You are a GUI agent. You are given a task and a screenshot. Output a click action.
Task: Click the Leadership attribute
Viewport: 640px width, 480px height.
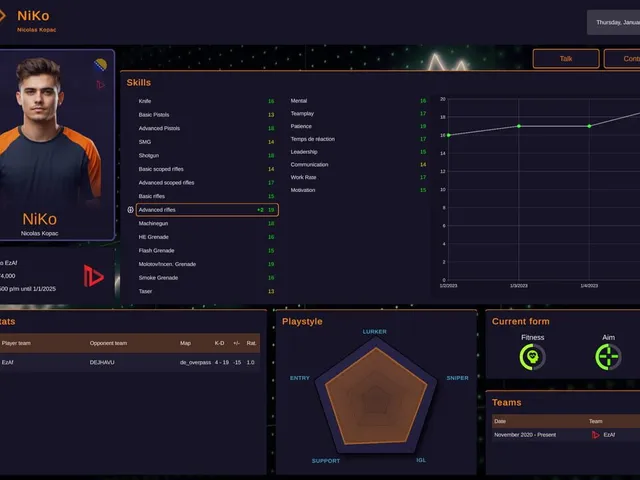[358, 152]
